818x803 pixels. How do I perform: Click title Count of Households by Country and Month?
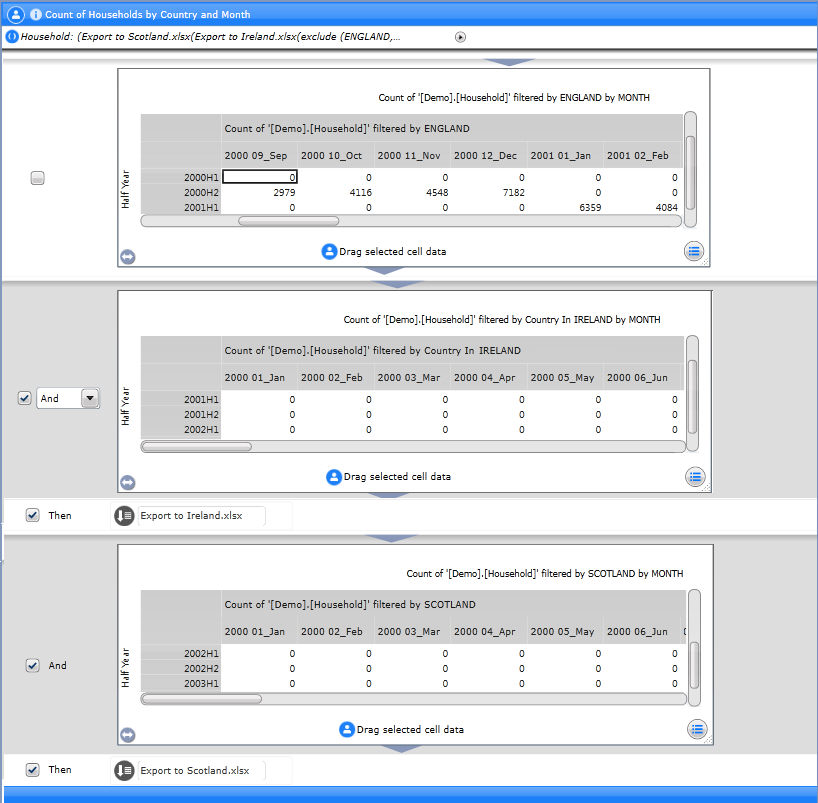point(148,15)
